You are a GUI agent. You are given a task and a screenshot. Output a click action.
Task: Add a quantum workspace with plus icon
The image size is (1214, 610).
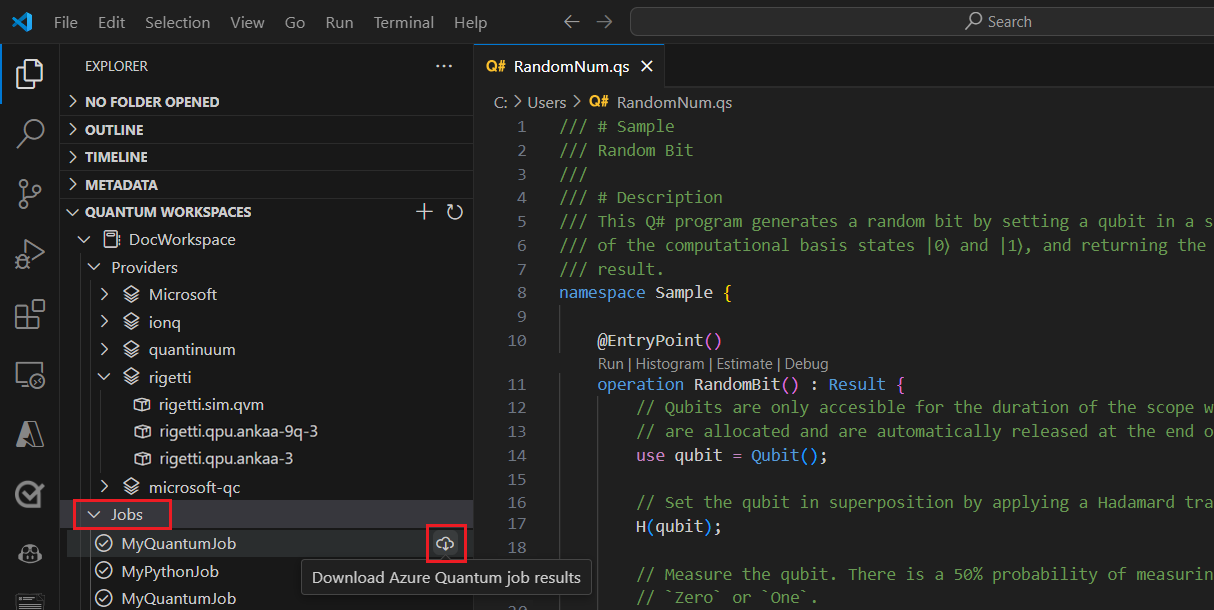[424, 212]
